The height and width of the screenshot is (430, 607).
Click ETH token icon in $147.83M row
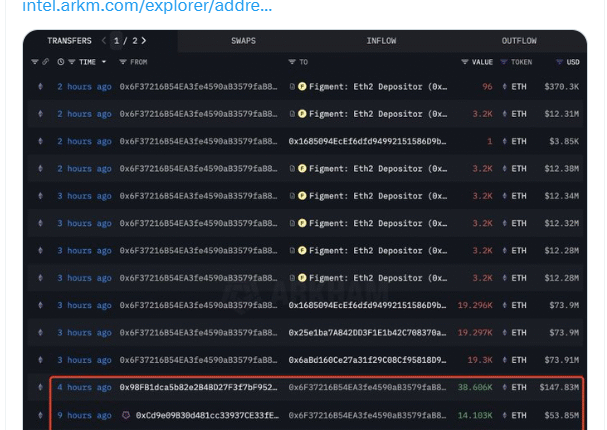[504, 387]
